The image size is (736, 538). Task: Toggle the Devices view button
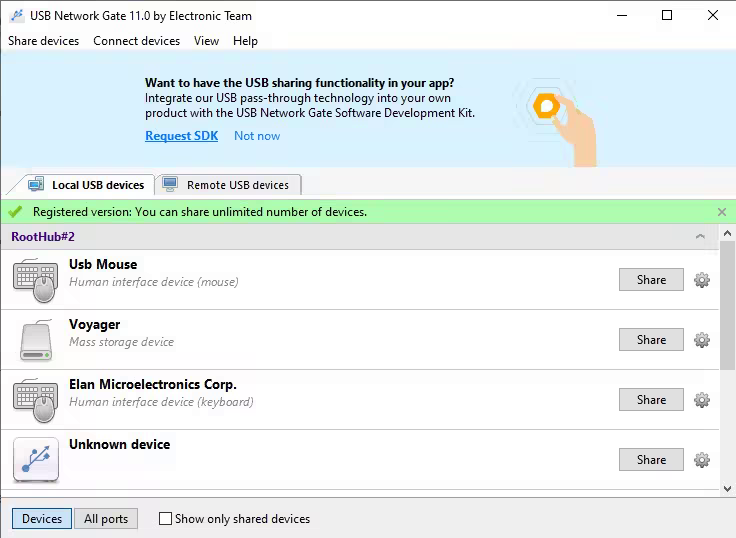[42, 519]
